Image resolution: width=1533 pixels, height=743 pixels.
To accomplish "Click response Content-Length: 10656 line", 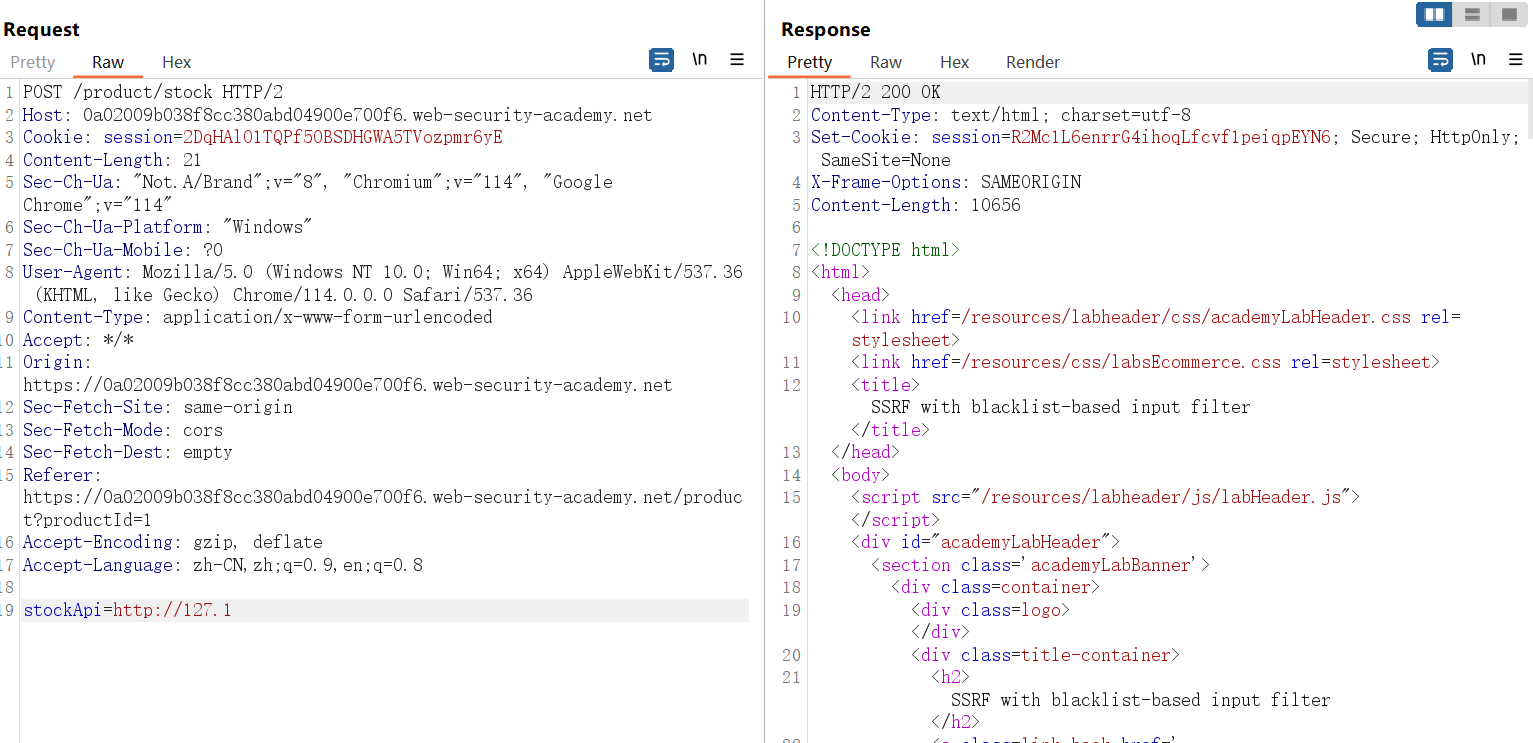I will [915, 205].
